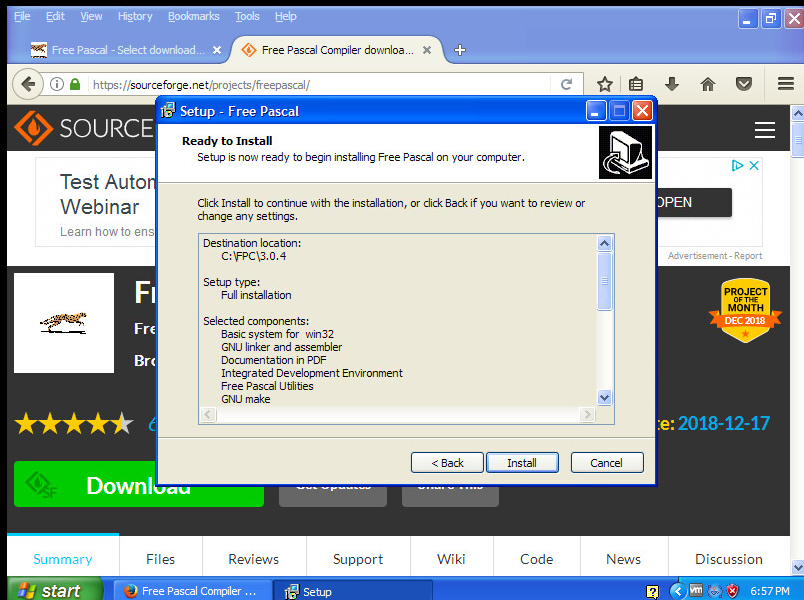Open a new tab with plus icon
Image resolution: width=804 pixels, height=600 pixels.
[460, 50]
